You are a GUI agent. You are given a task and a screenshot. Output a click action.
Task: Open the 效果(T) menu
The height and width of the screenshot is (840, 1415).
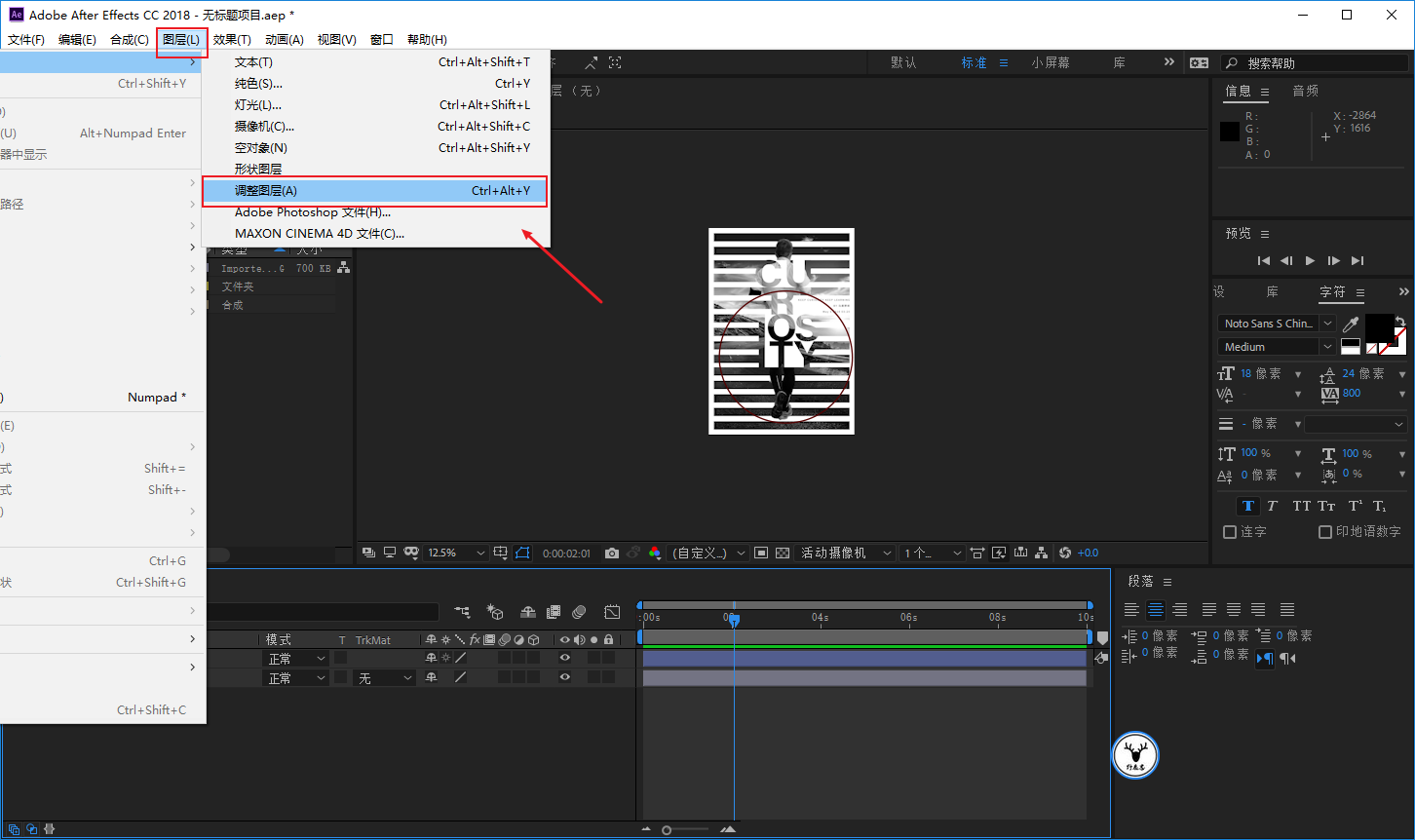pyautogui.click(x=232, y=40)
